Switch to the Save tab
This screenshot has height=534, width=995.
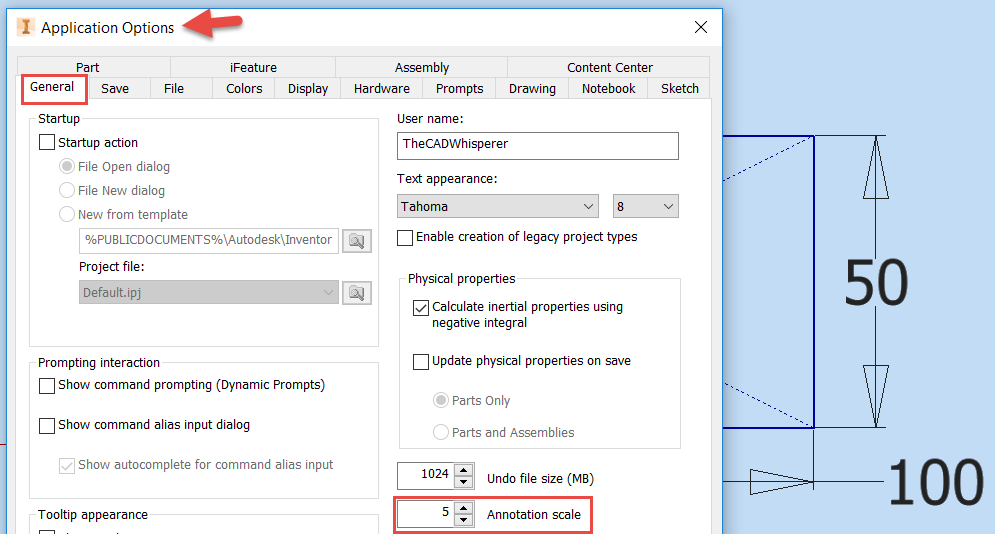coord(115,89)
